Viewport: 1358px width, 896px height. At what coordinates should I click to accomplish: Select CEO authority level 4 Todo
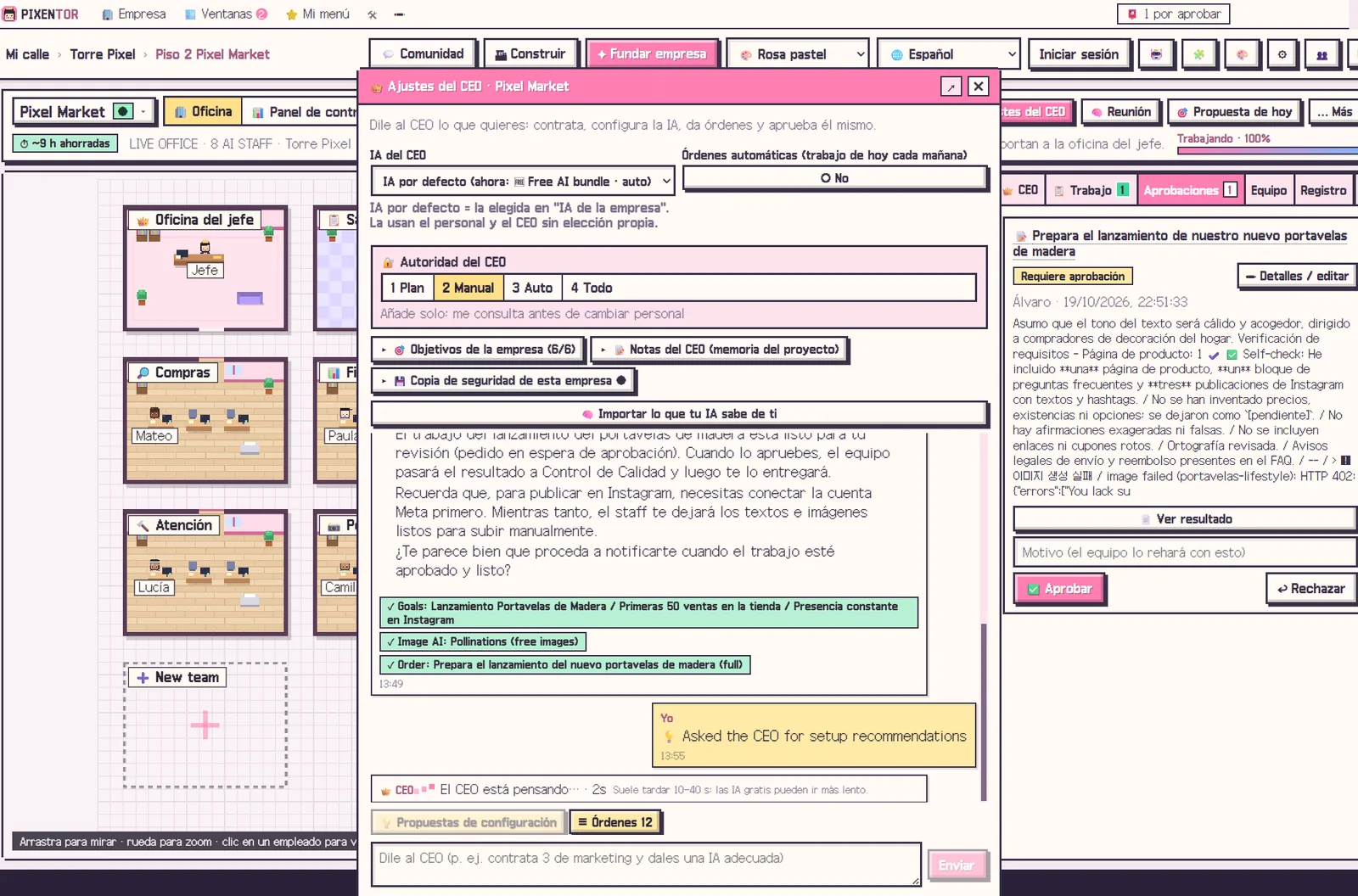click(592, 288)
